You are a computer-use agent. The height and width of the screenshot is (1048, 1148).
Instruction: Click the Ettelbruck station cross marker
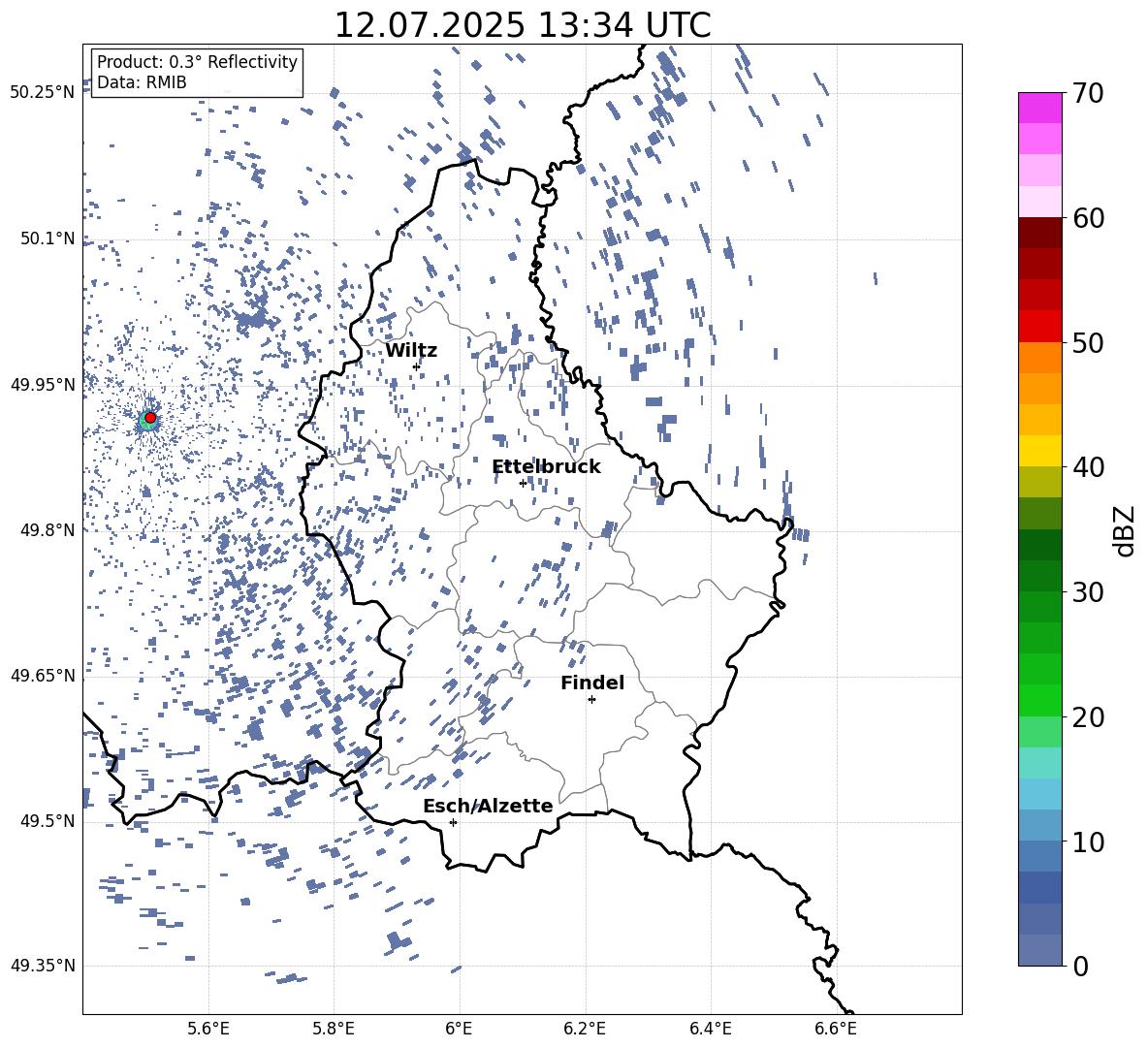pyautogui.click(x=523, y=483)
